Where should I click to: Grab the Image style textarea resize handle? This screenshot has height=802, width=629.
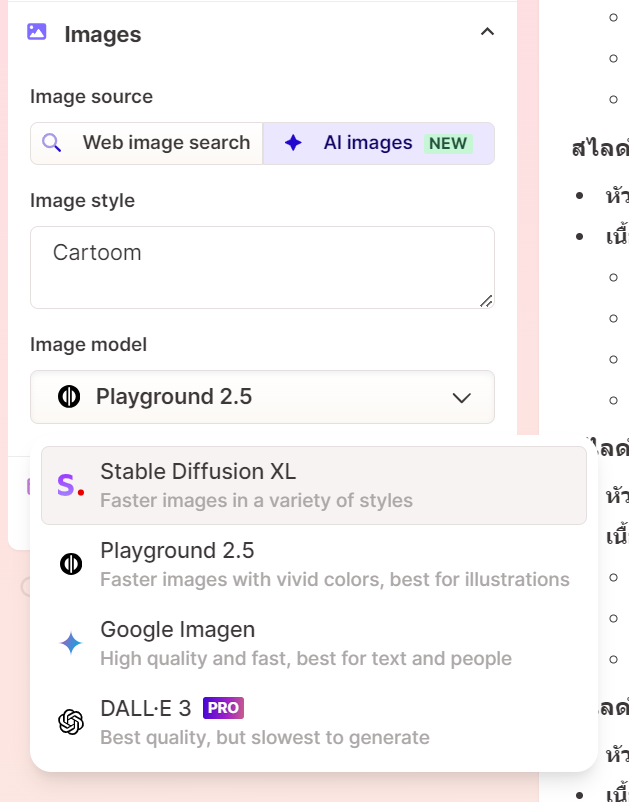coord(486,301)
